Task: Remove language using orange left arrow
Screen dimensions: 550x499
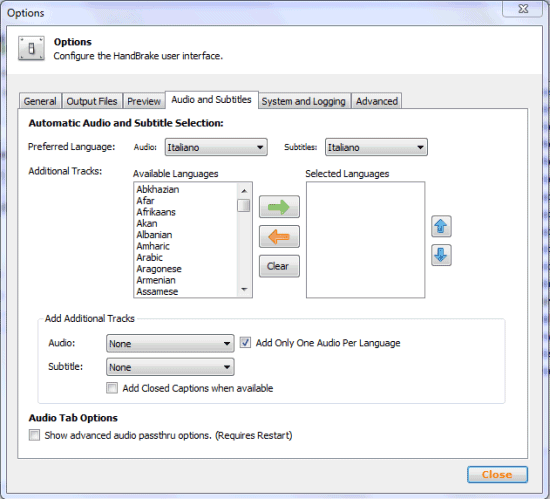Action: click(279, 237)
